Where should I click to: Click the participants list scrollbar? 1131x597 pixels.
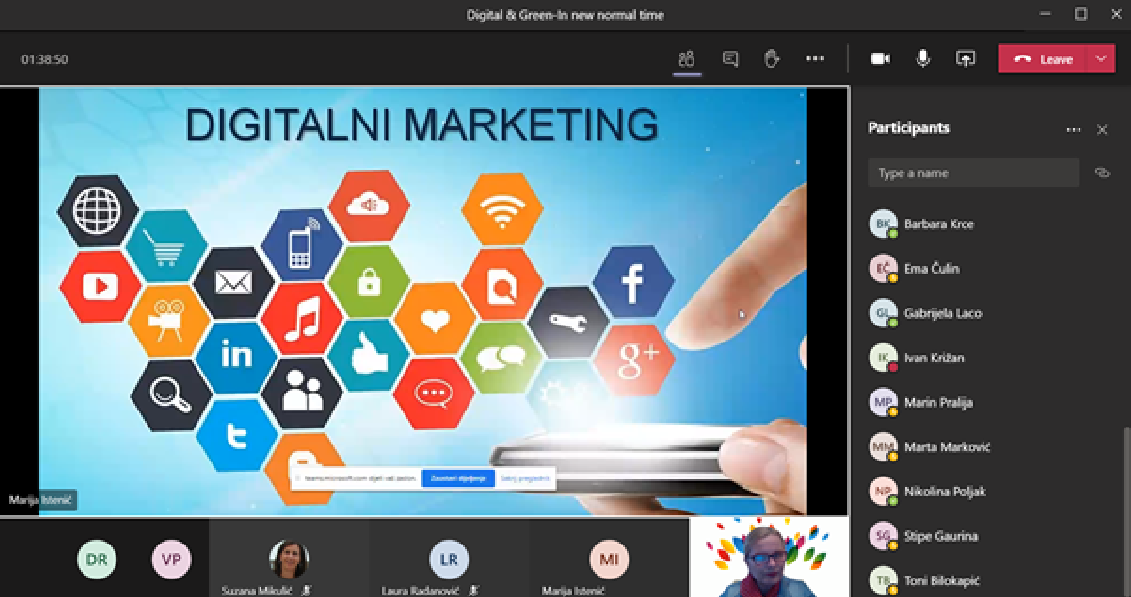click(x=1126, y=512)
